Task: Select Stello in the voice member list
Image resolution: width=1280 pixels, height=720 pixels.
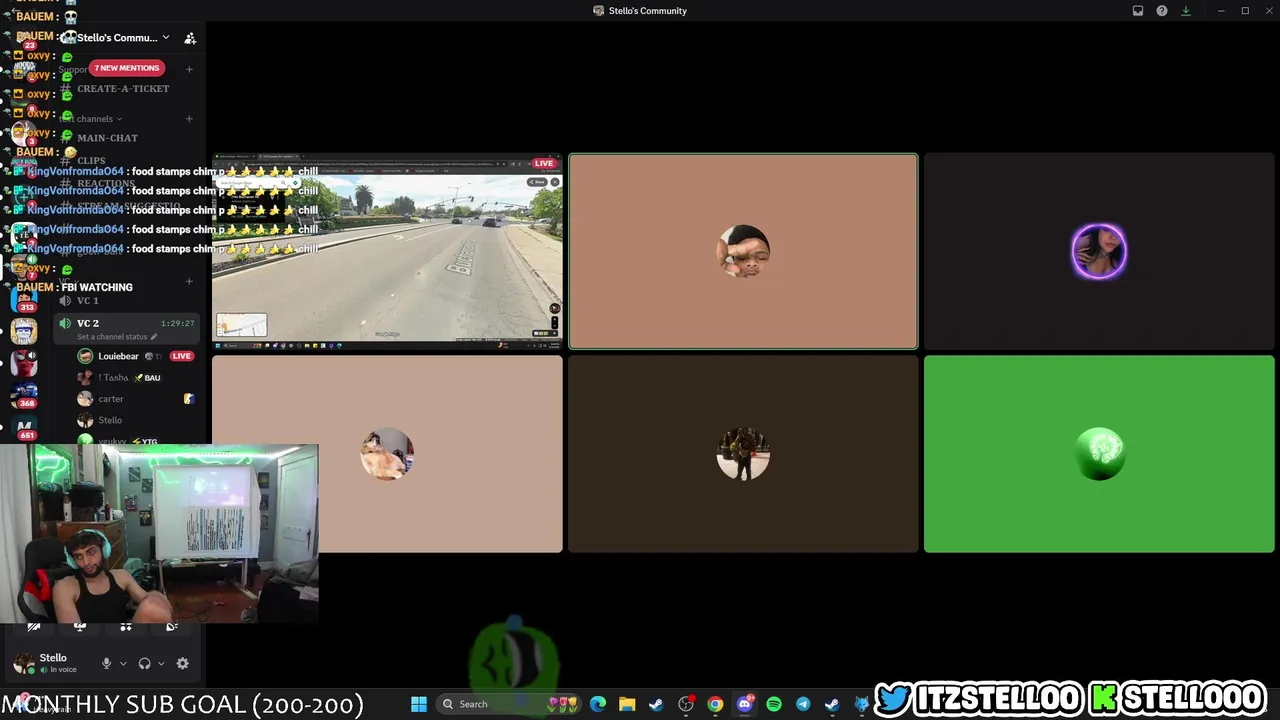Action: coord(110,420)
